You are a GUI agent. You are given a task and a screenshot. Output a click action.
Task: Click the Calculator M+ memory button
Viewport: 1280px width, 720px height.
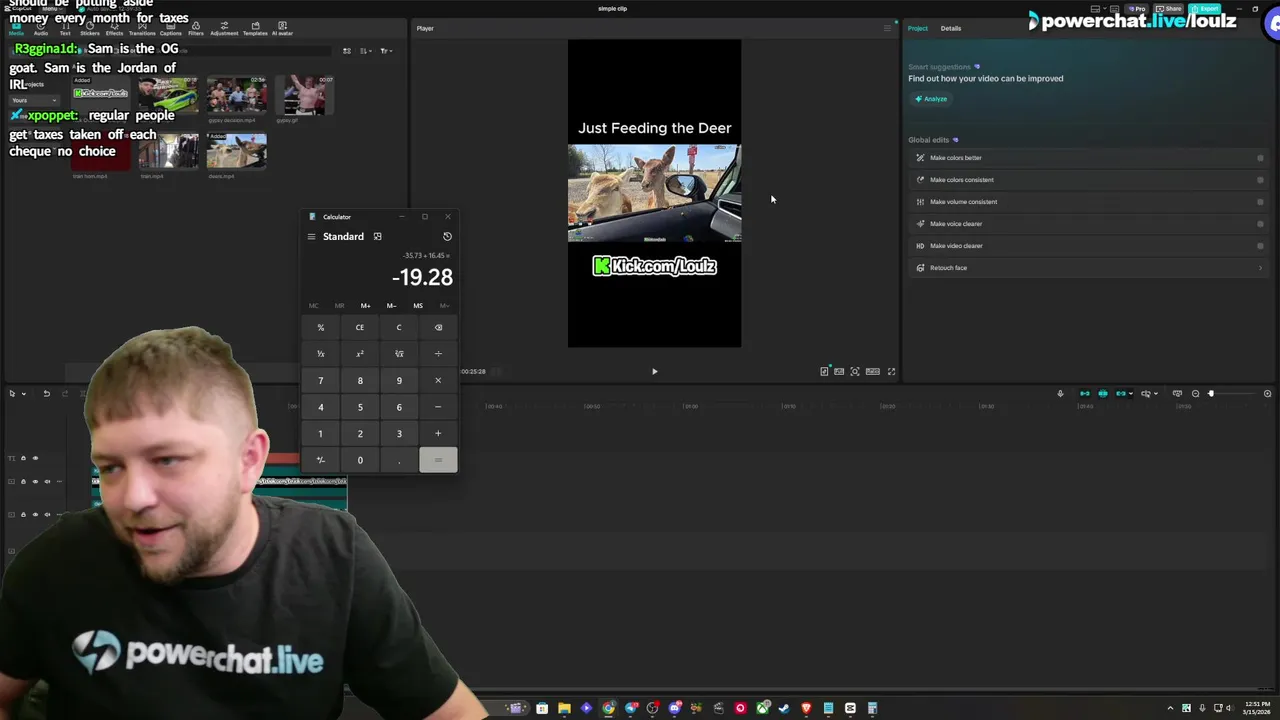[x=365, y=306]
